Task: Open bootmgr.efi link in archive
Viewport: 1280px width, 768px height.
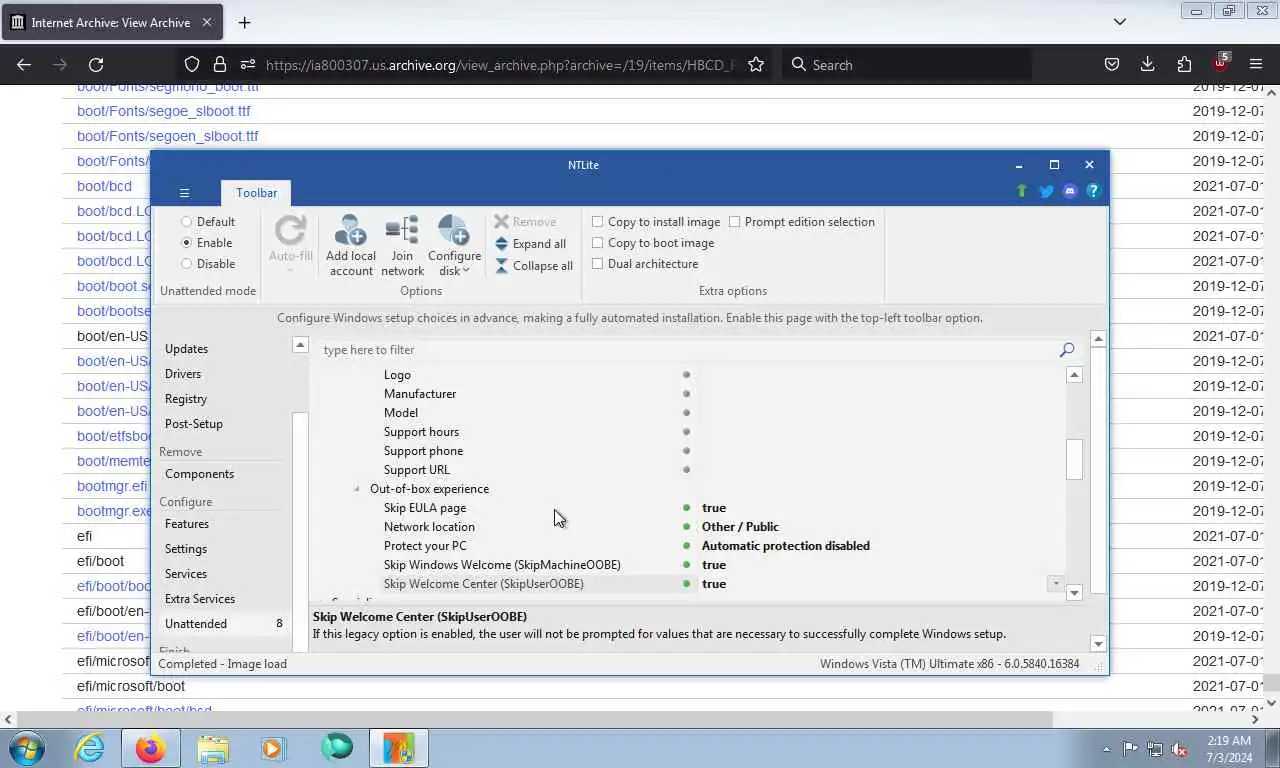Action: [112, 486]
